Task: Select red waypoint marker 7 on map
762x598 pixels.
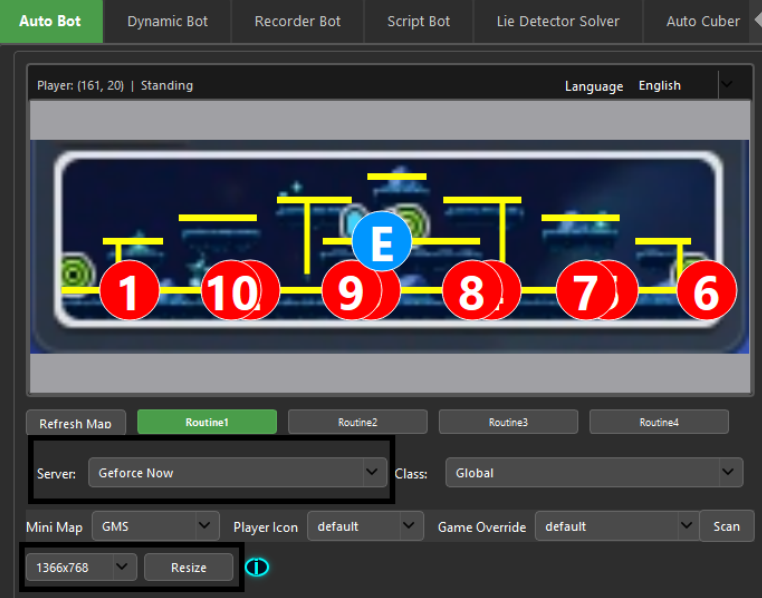Action: (x=586, y=292)
